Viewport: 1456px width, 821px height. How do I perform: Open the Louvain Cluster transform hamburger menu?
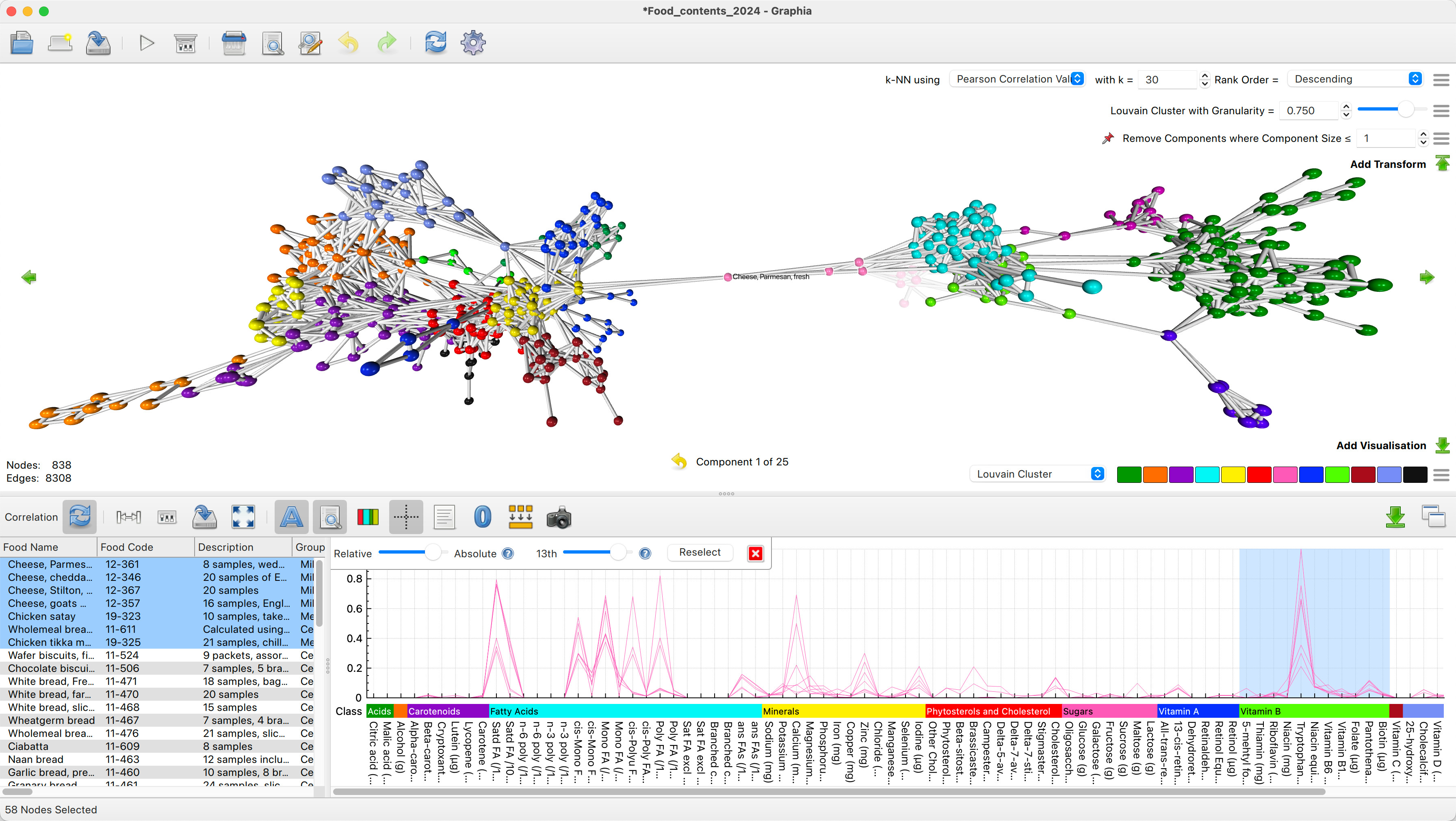(1441, 111)
